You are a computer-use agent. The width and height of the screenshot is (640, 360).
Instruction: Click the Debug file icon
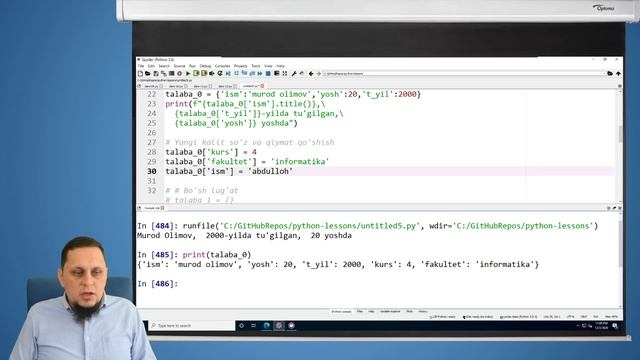228,73
